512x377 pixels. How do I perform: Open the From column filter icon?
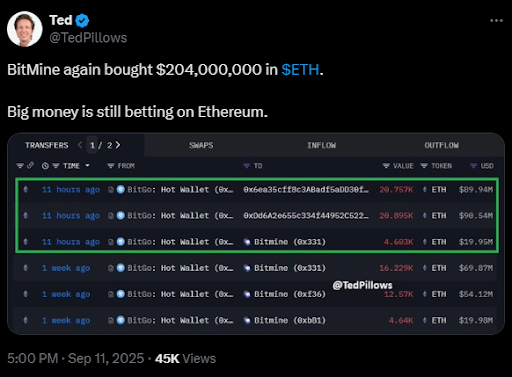tap(110, 166)
